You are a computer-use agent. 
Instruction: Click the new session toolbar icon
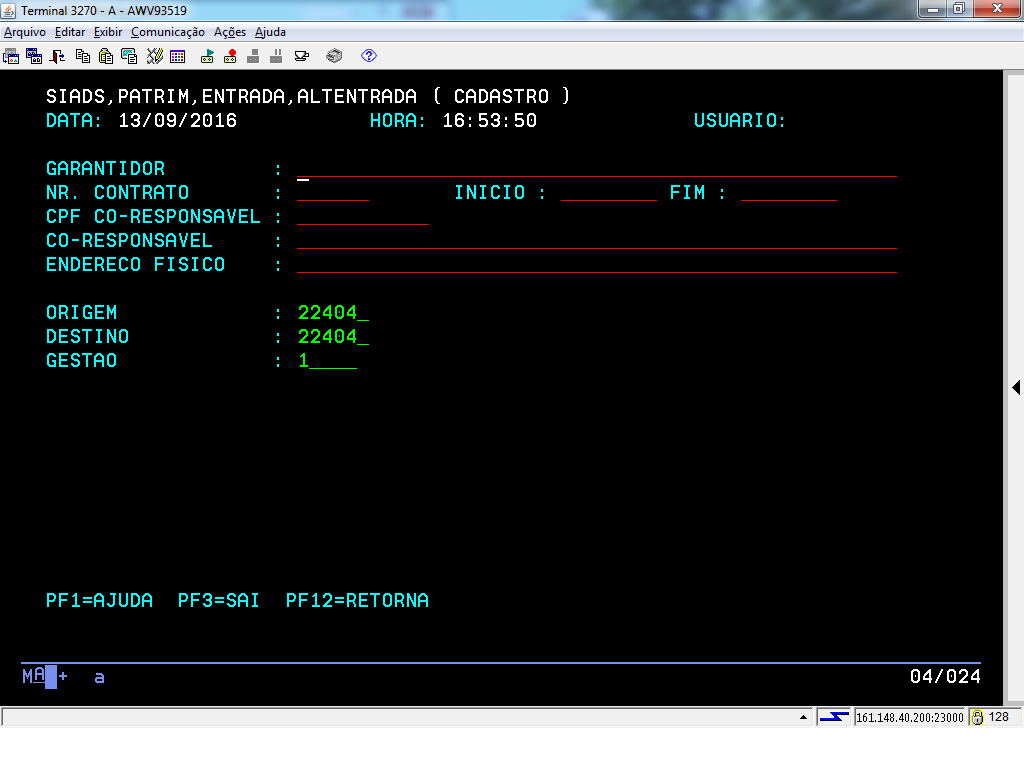click(x=11, y=56)
